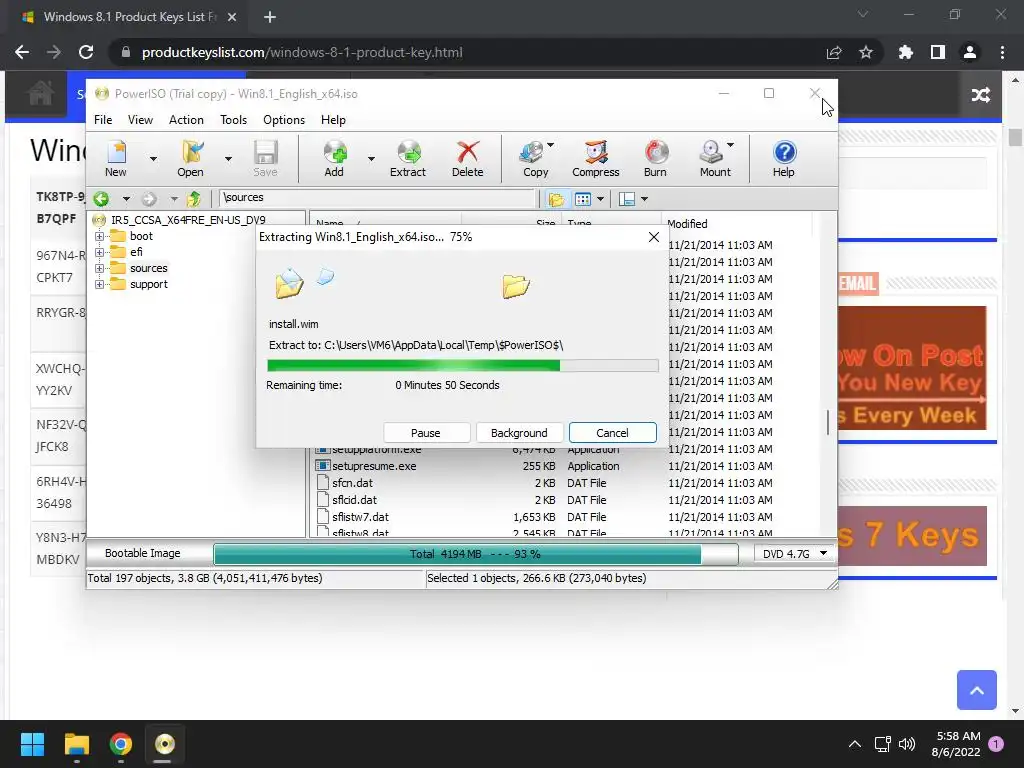Click the red Delete toolbar icon
The image size is (1024, 768).
pyautogui.click(x=468, y=158)
